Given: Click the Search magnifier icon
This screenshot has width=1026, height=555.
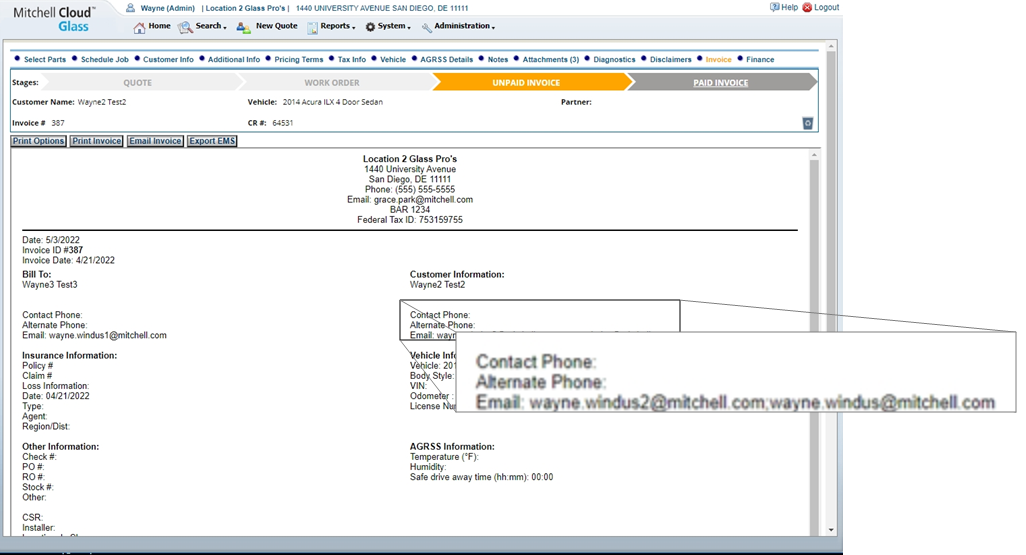Looking at the screenshot, I should [185, 27].
